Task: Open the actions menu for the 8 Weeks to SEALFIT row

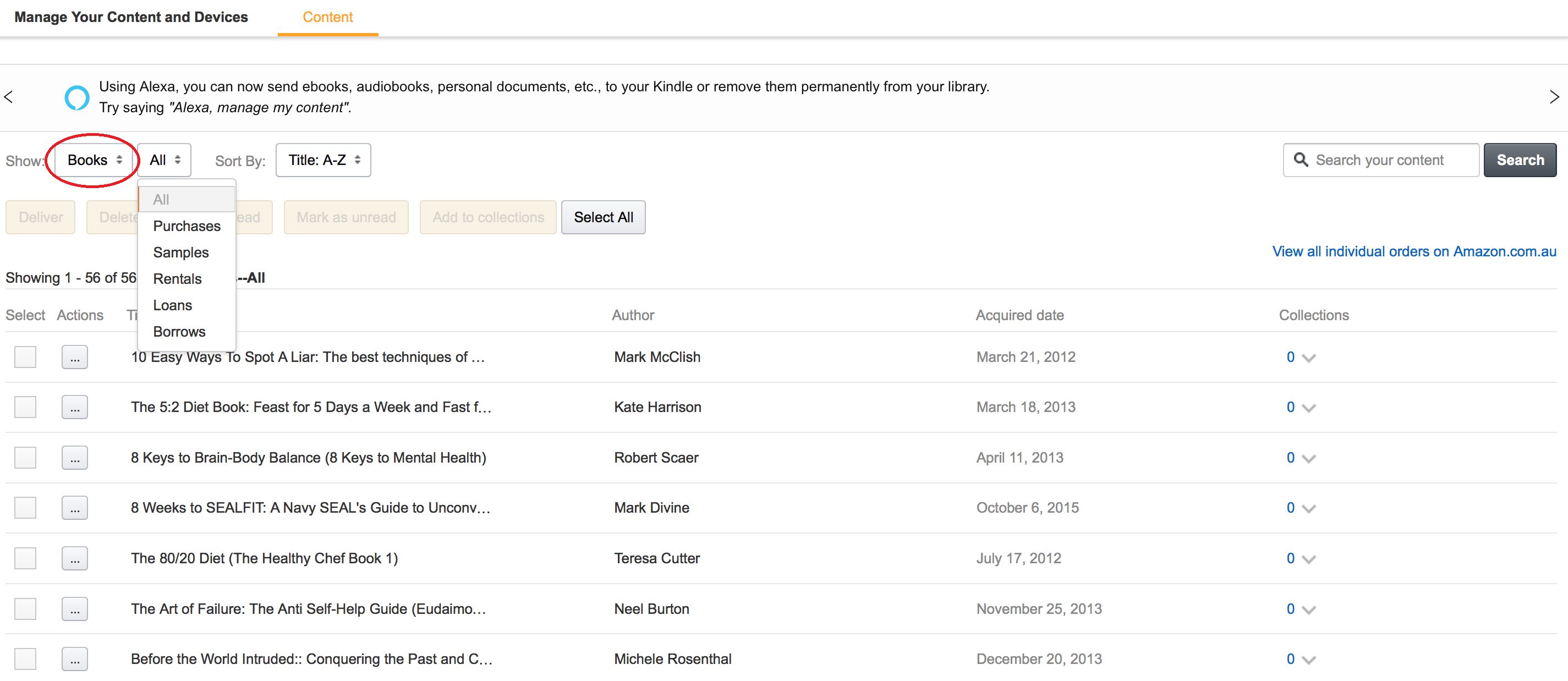Action: [x=74, y=508]
